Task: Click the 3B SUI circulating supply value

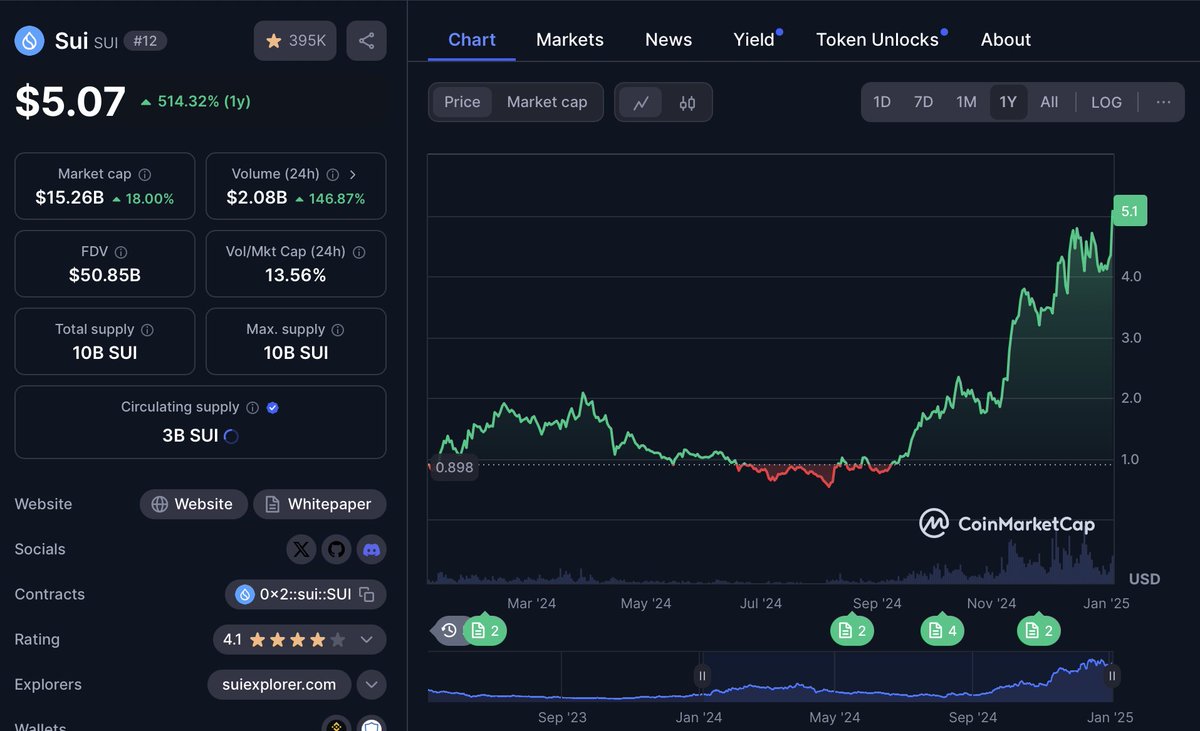Action: click(x=190, y=436)
